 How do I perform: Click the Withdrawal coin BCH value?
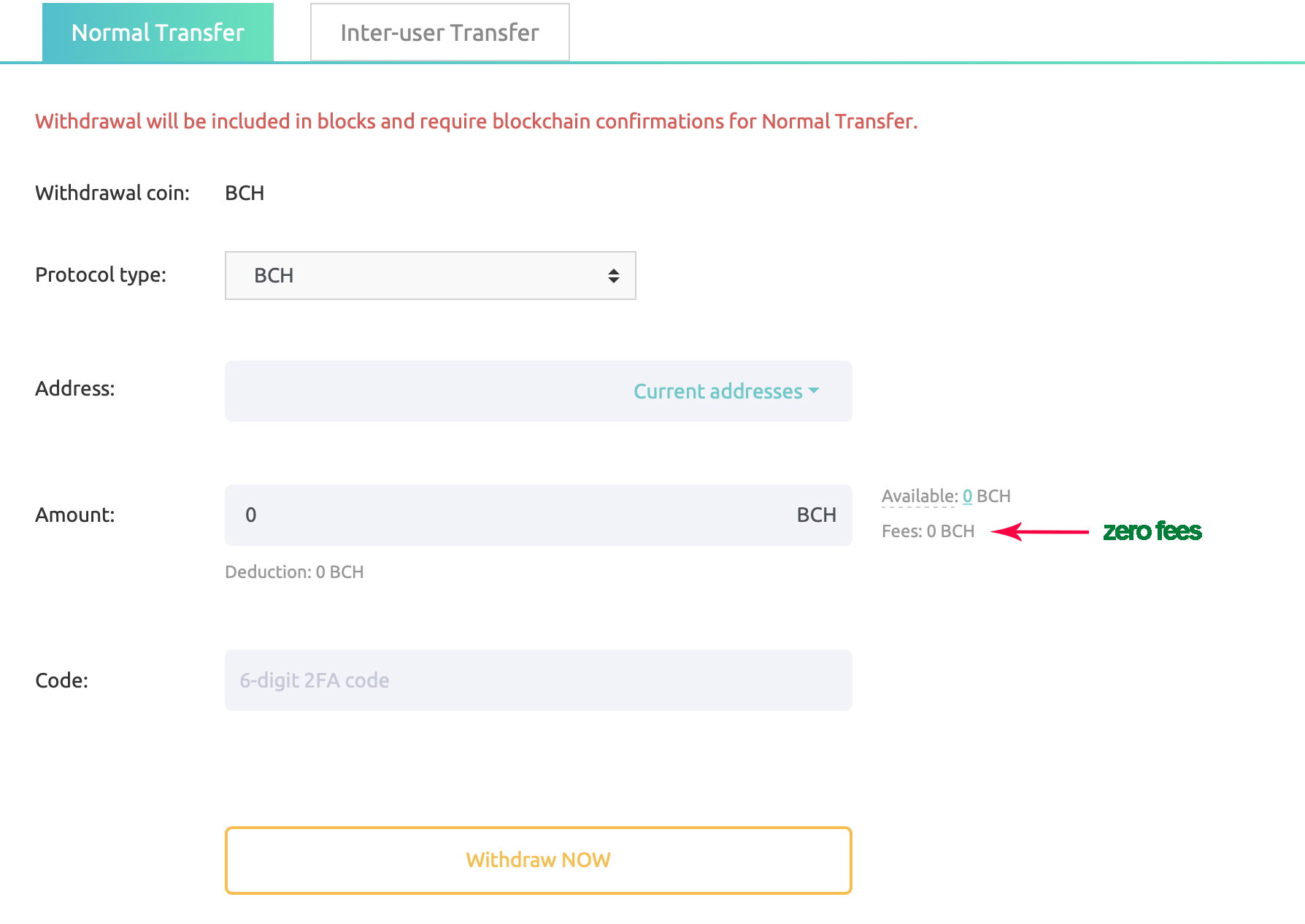(245, 193)
